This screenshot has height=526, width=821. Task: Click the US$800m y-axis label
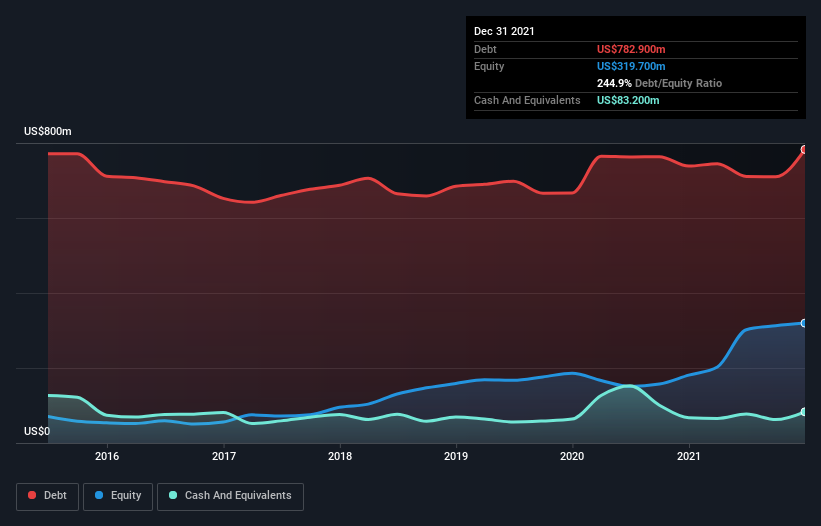pyautogui.click(x=48, y=131)
